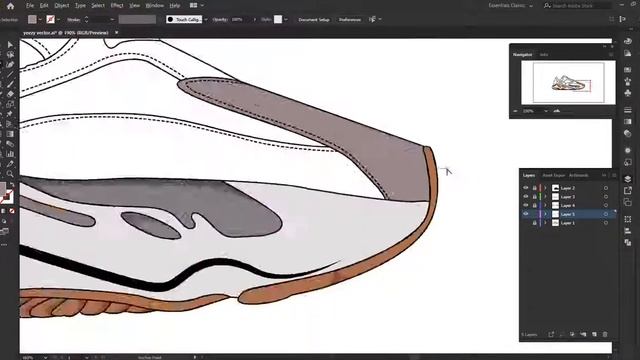
Task: Unlock Layer 4 padlock
Action: pyautogui.click(x=534, y=205)
